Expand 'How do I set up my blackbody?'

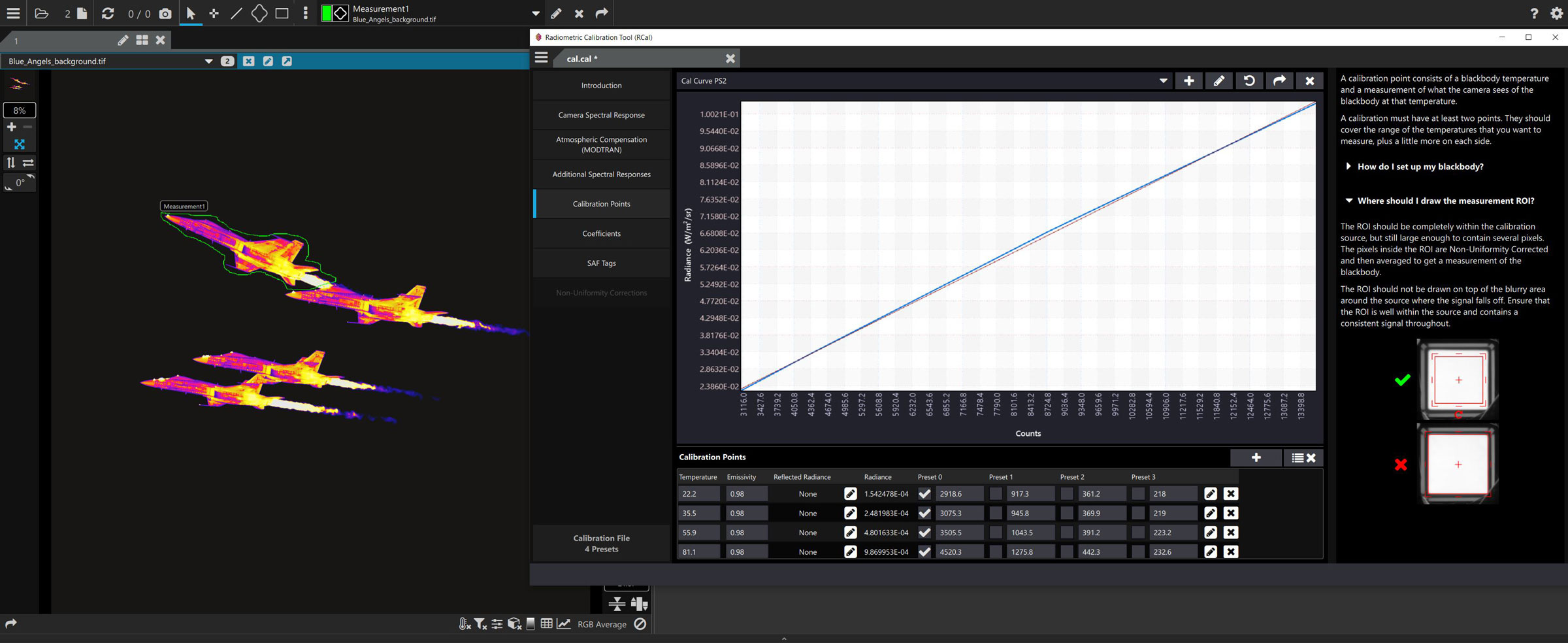click(1347, 166)
